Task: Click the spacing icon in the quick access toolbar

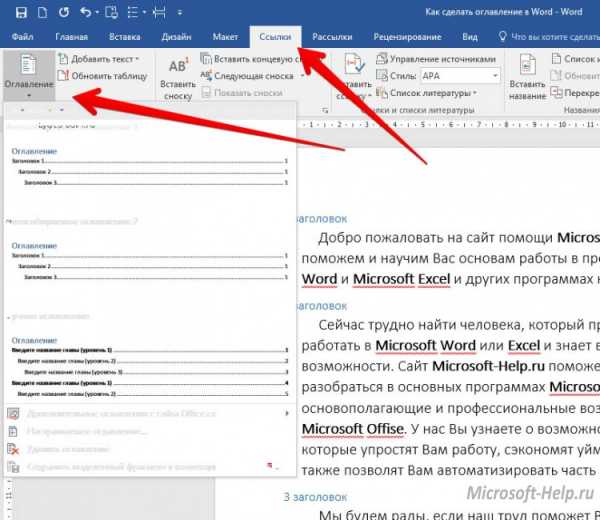Action: tap(159, 13)
